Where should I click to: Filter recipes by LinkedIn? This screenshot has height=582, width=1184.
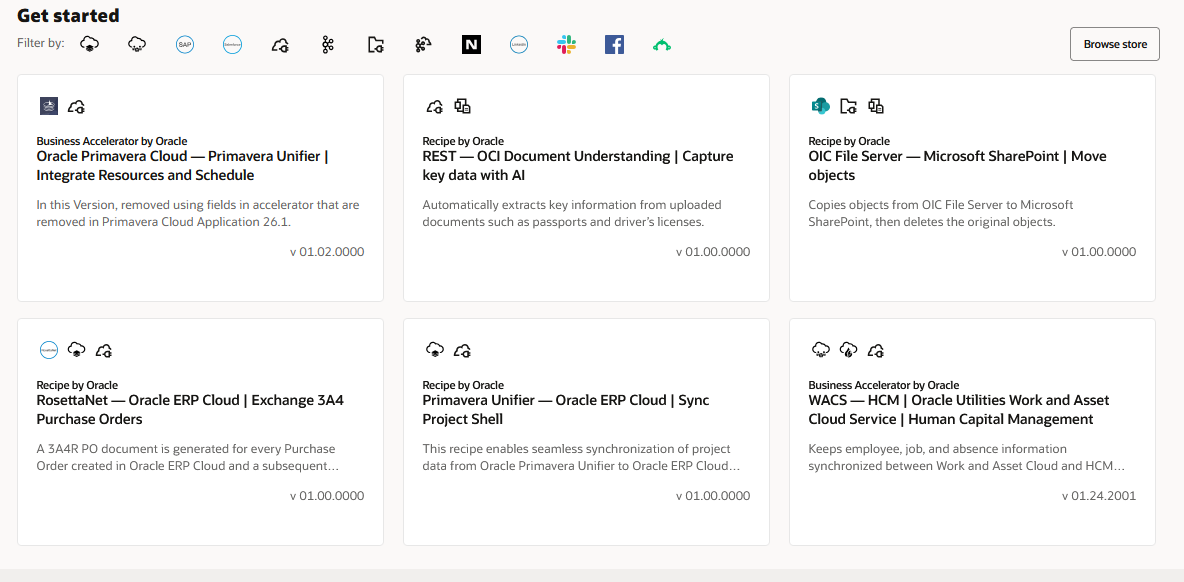click(x=518, y=45)
